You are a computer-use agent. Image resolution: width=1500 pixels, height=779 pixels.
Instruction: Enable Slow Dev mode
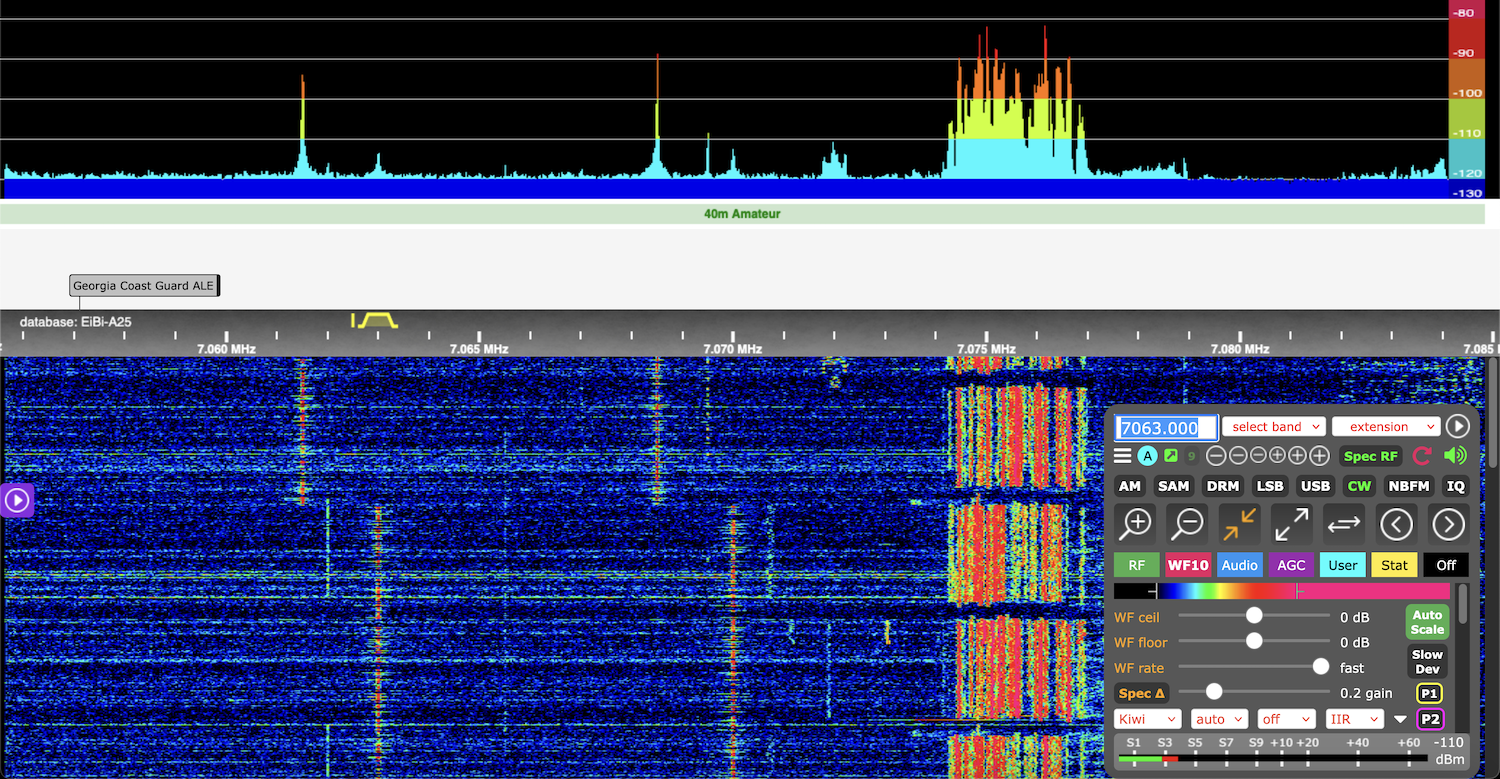(1427, 661)
